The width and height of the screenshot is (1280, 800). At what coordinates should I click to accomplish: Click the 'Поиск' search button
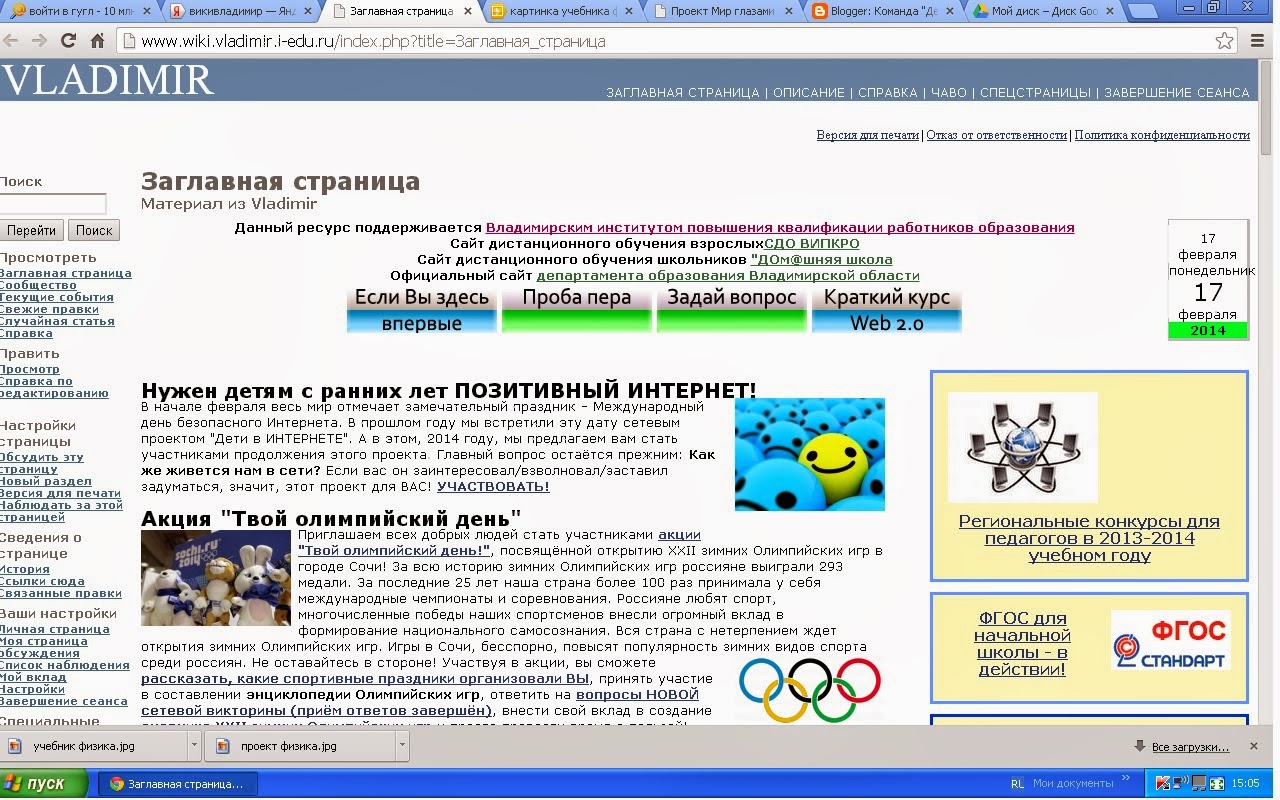pyautogui.click(x=94, y=230)
